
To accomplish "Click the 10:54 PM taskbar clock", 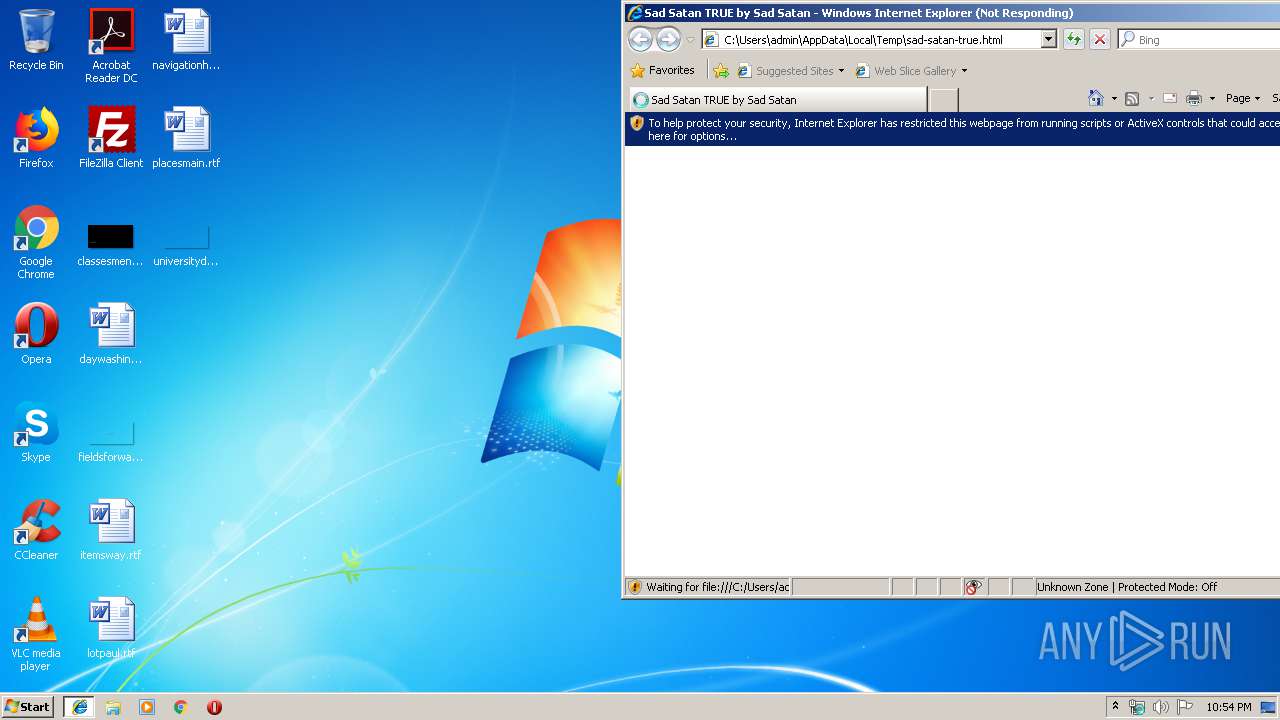I will click(1228, 707).
